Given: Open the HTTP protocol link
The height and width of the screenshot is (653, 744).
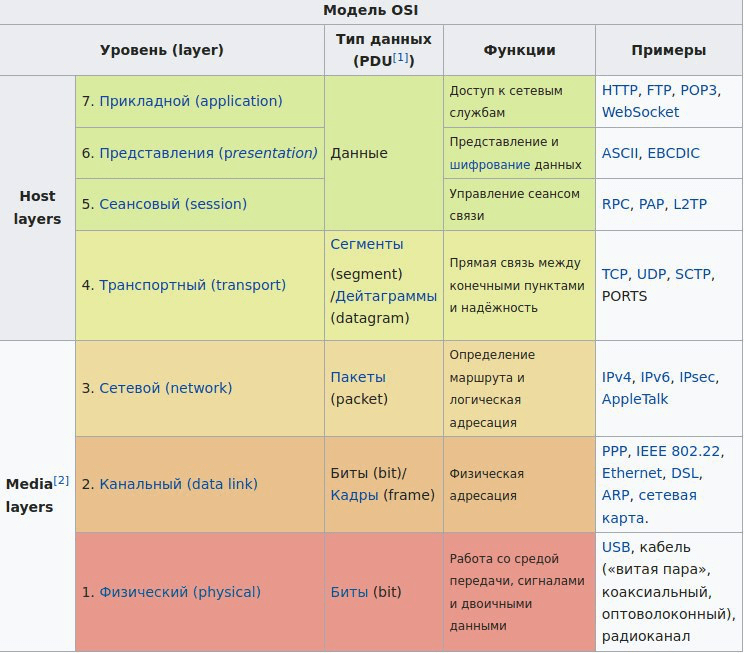Looking at the screenshot, I should (x=620, y=90).
